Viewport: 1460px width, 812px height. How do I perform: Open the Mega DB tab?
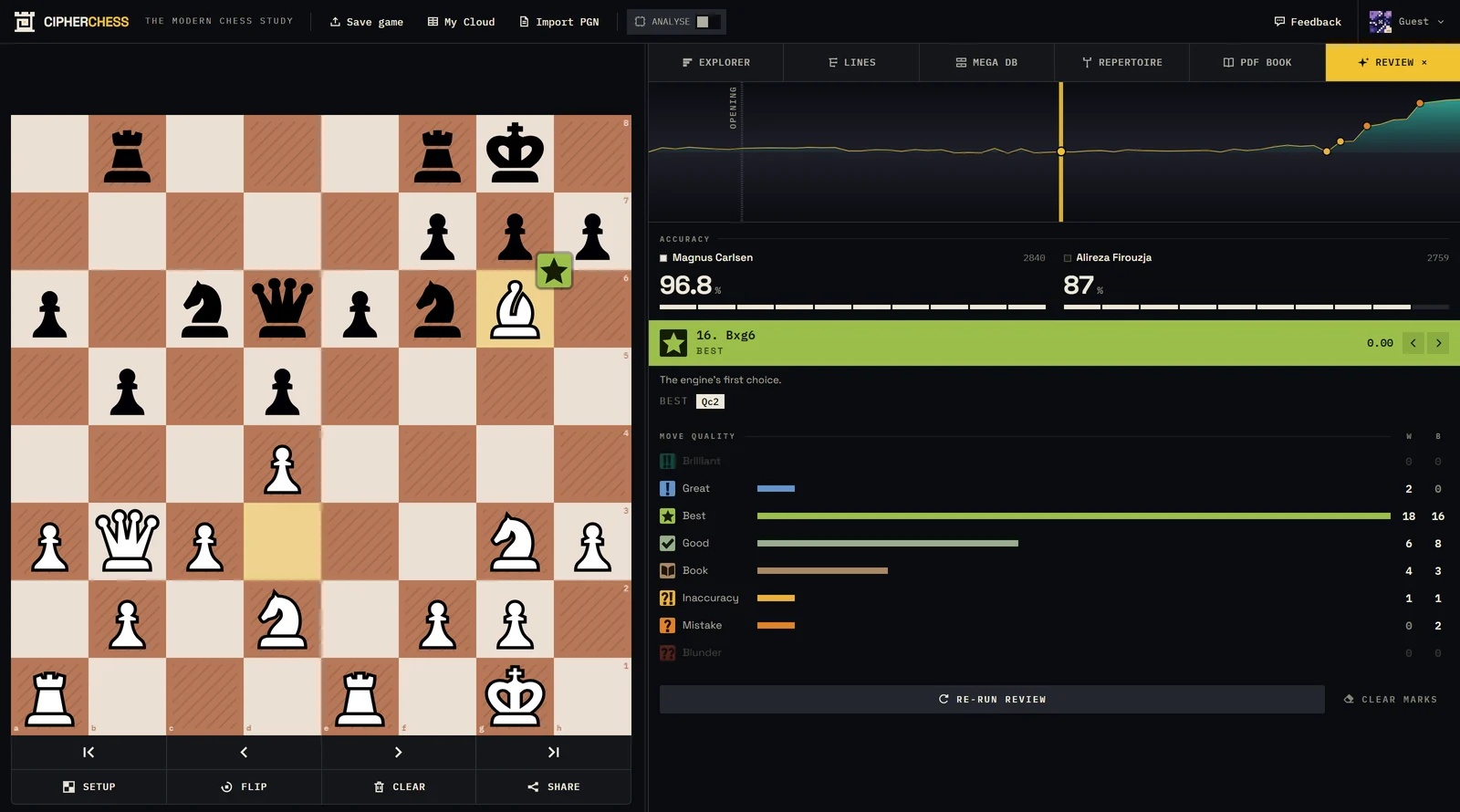coord(986,62)
